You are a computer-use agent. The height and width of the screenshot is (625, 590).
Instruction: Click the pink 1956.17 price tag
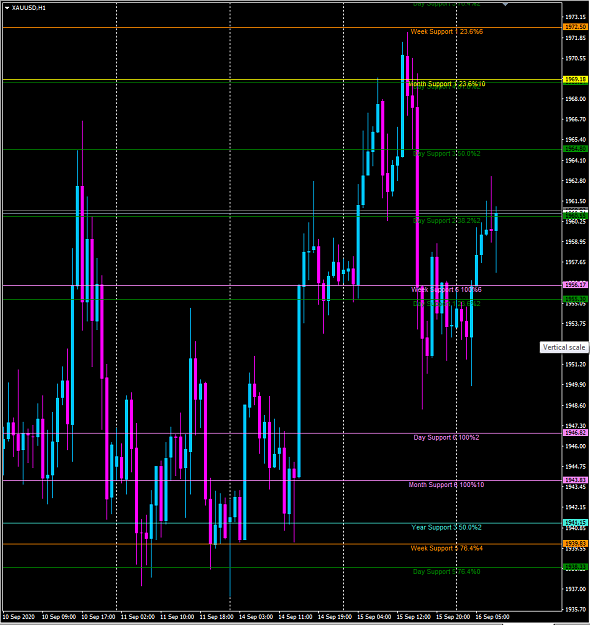(x=575, y=285)
